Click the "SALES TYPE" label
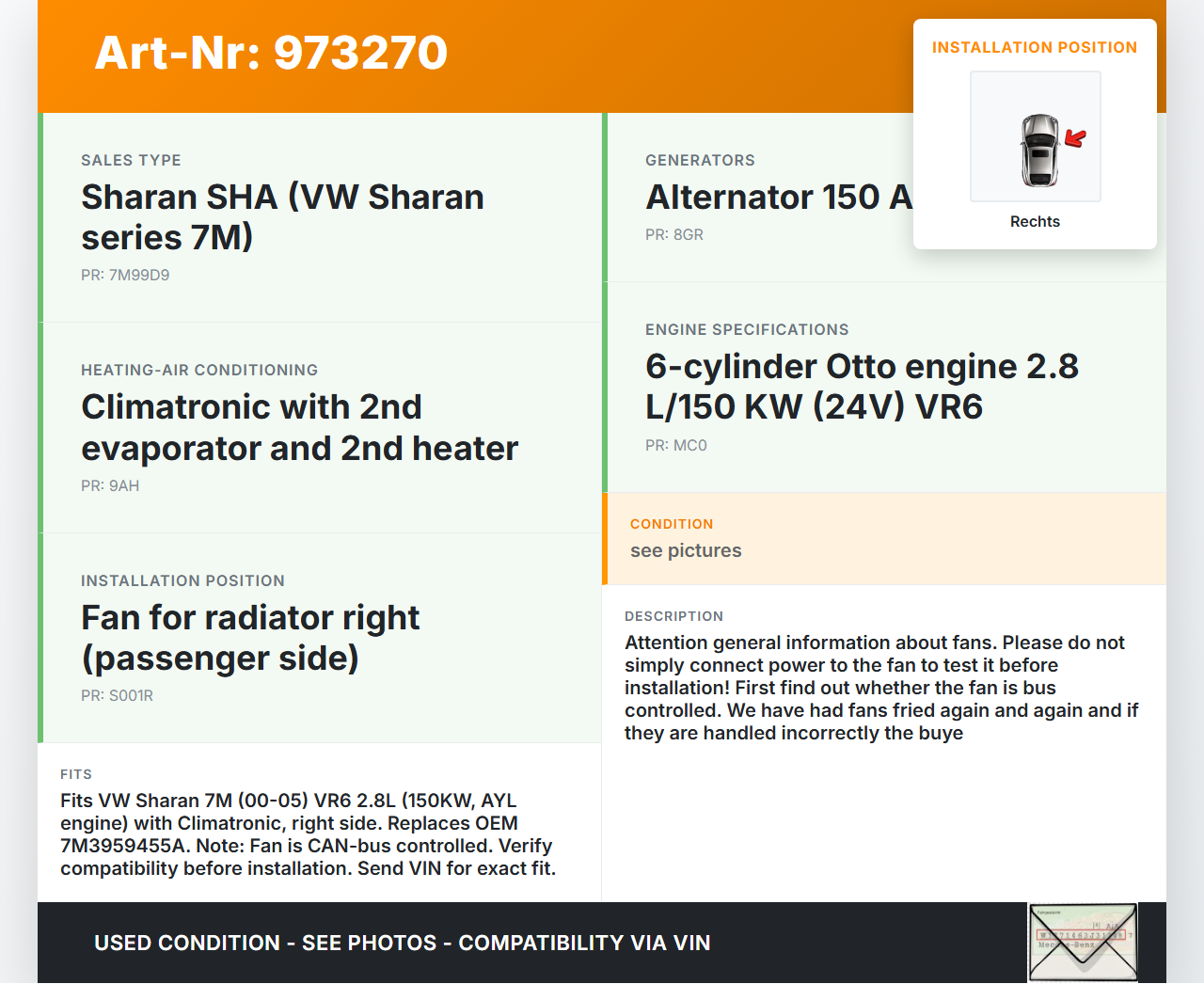Screen dimensions: 1204x984 coord(131,161)
